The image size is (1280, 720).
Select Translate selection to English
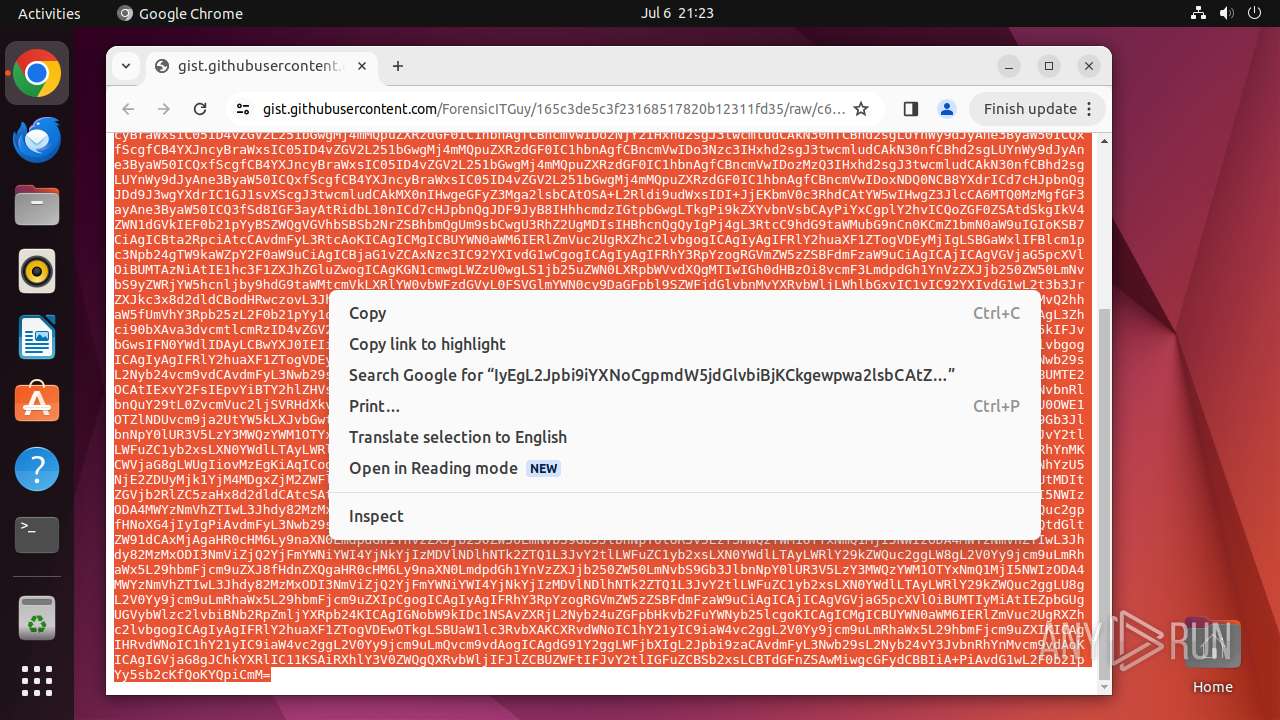(684, 437)
